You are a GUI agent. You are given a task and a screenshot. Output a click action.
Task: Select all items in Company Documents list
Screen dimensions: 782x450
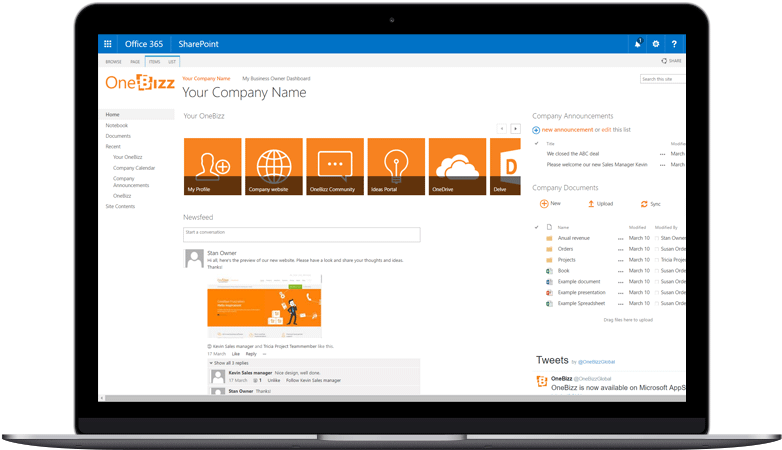tap(538, 227)
